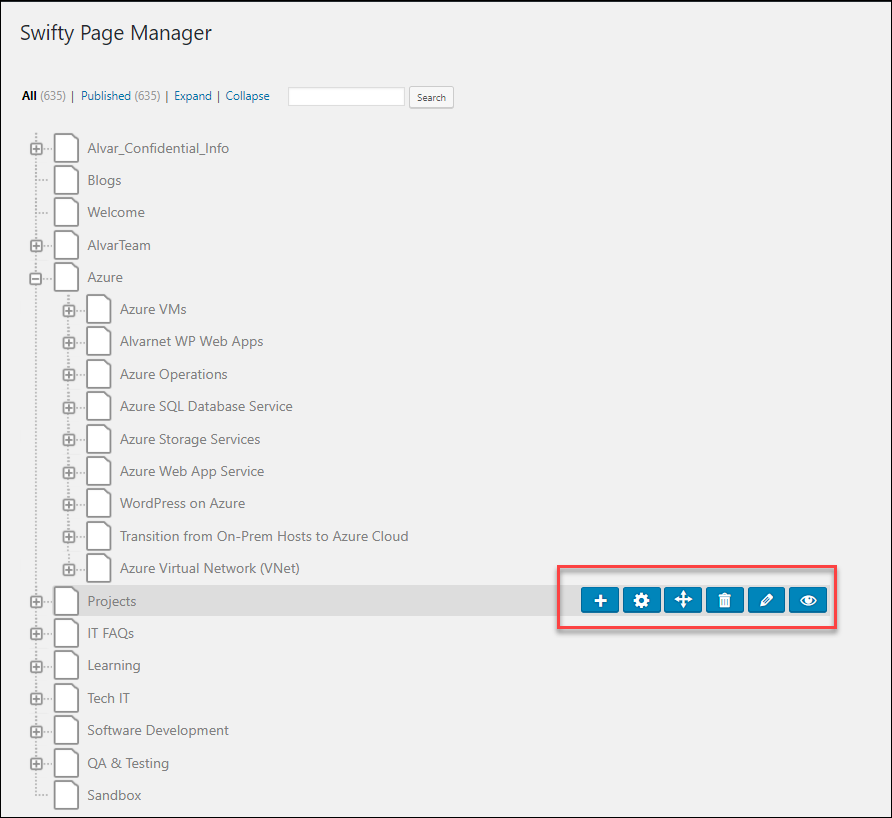The image size is (892, 818).
Task: Click the page icon beside Transition from On-Prem Hosts
Action: coord(99,536)
